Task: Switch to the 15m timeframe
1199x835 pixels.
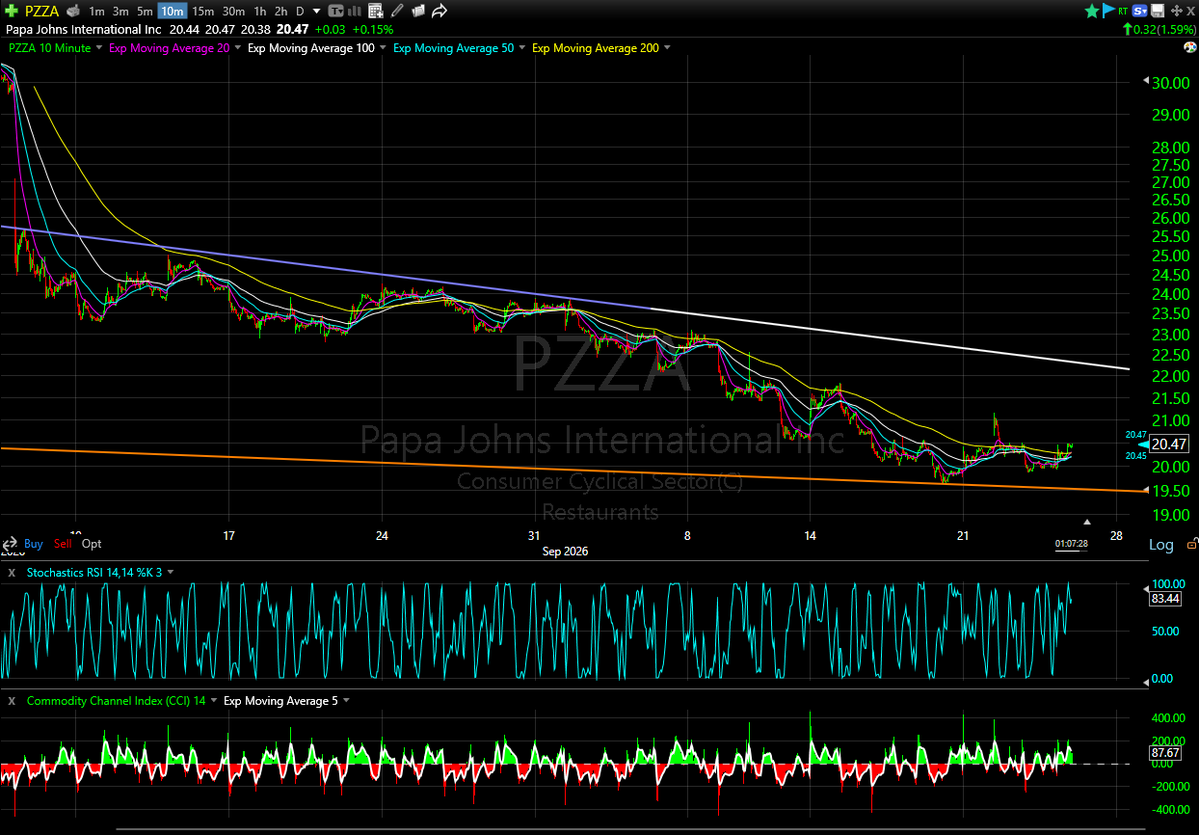Action: [203, 11]
